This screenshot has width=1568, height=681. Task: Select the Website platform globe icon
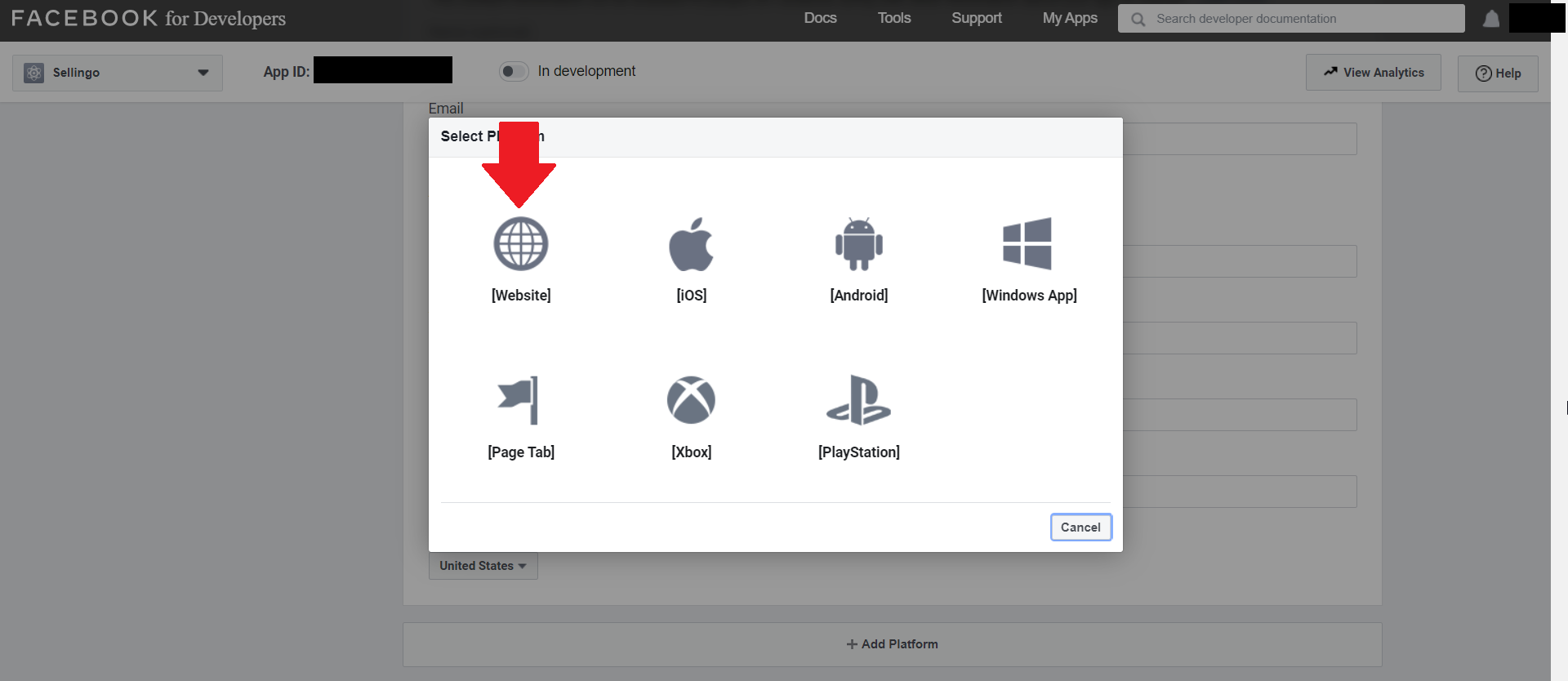coord(521,244)
